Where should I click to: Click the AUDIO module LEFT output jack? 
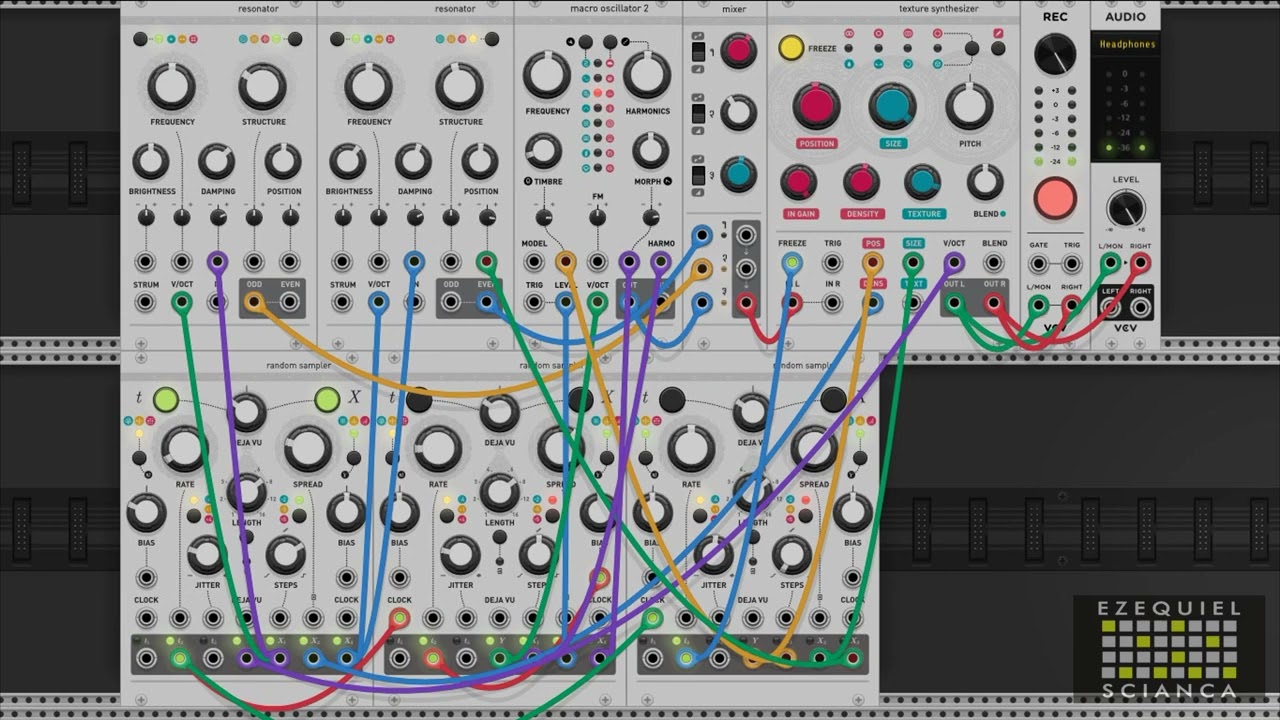[1110, 307]
